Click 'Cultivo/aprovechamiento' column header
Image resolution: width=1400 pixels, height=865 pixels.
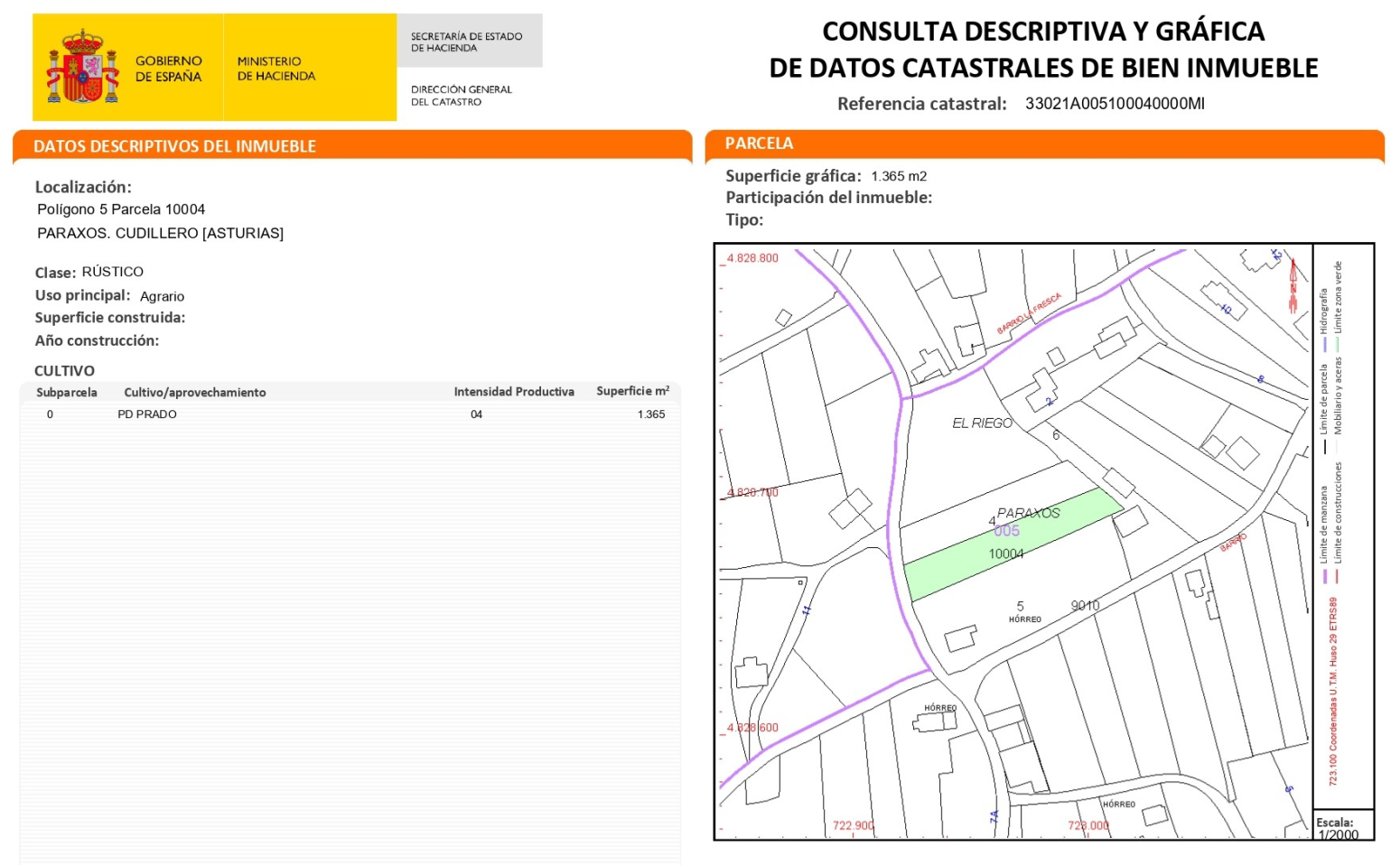tap(195, 393)
